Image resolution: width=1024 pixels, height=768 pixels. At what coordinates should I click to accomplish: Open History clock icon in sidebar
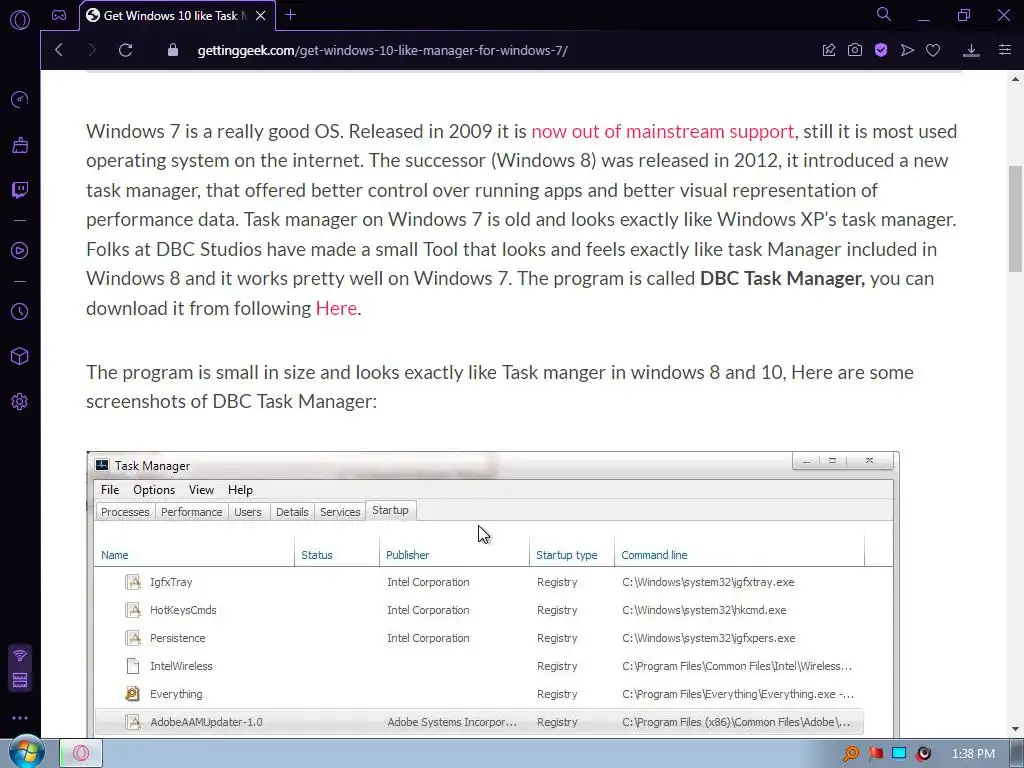(x=20, y=312)
